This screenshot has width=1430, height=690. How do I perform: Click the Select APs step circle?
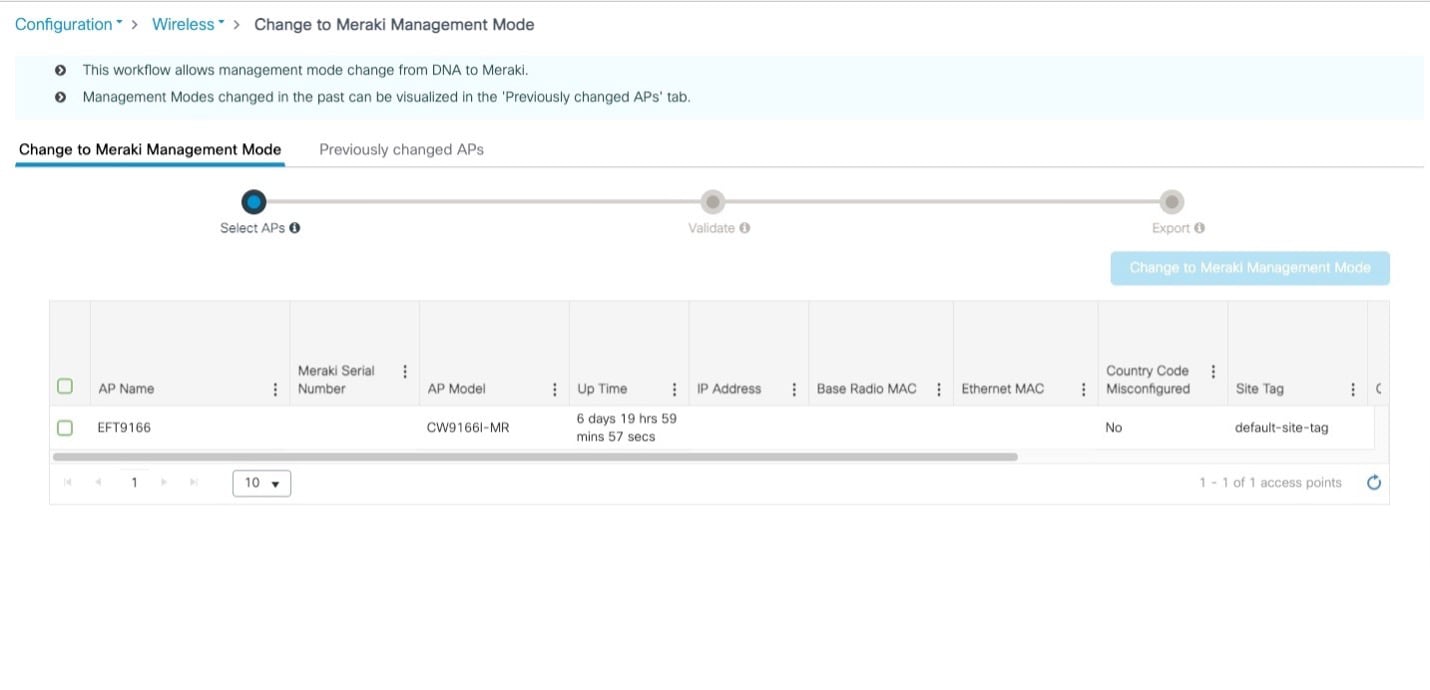tap(254, 202)
